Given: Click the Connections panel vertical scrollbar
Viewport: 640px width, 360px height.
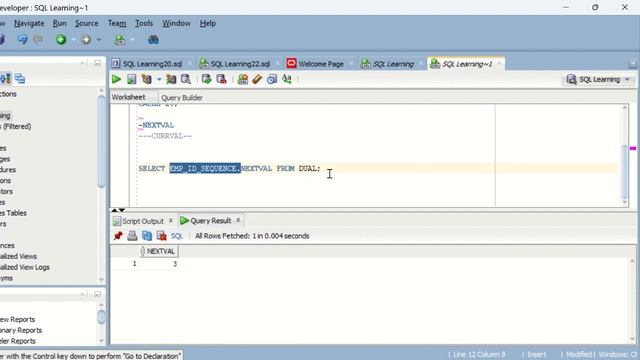Looking at the screenshot, I should coord(101,141).
